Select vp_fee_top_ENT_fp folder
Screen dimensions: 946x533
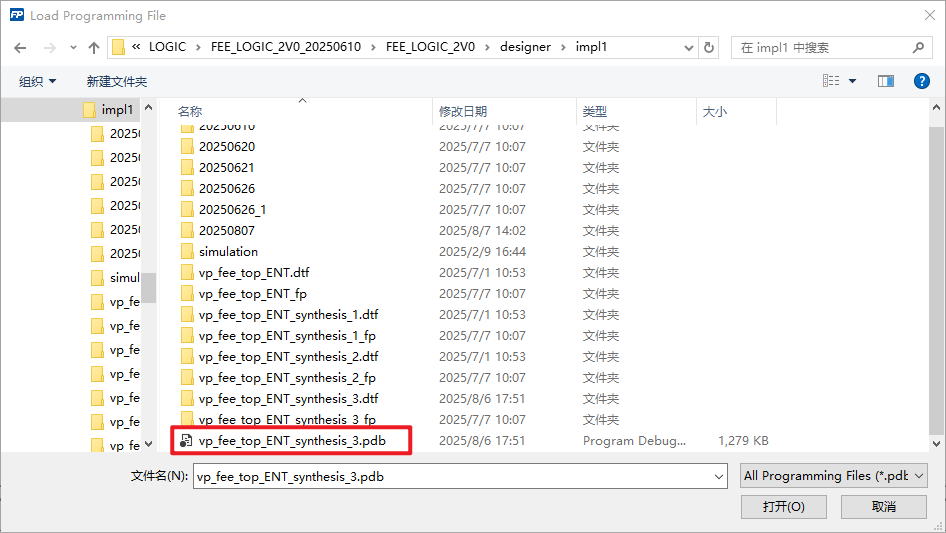253,294
